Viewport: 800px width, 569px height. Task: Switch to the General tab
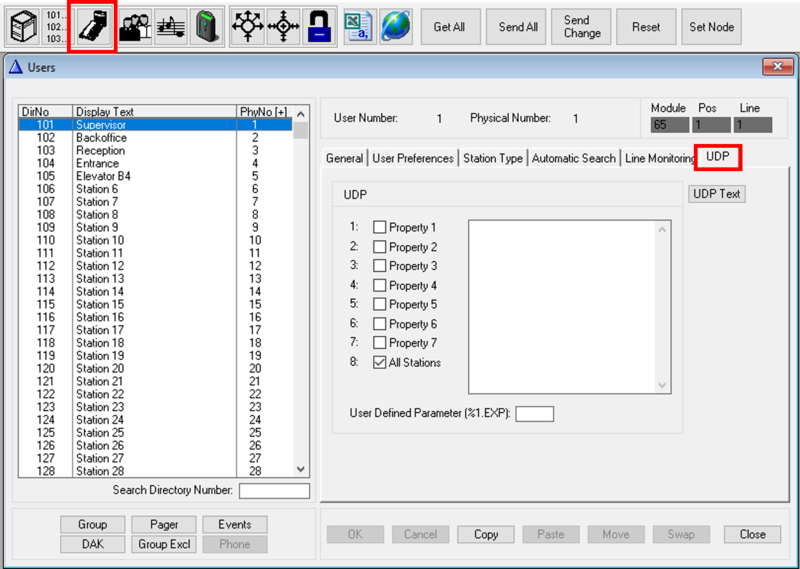pos(344,158)
